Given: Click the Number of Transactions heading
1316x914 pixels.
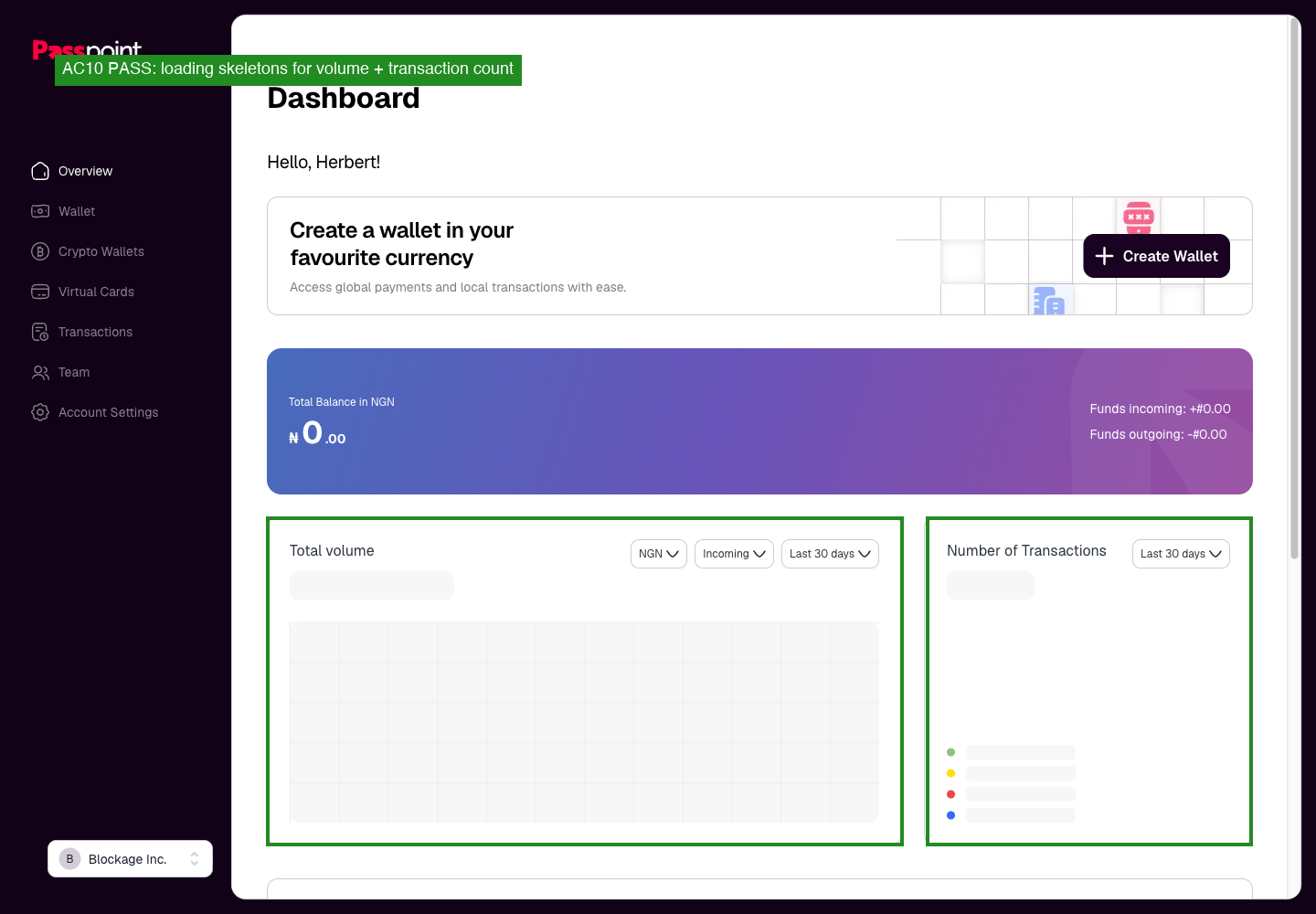Looking at the screenshot, I should [x=1026, y=550].
